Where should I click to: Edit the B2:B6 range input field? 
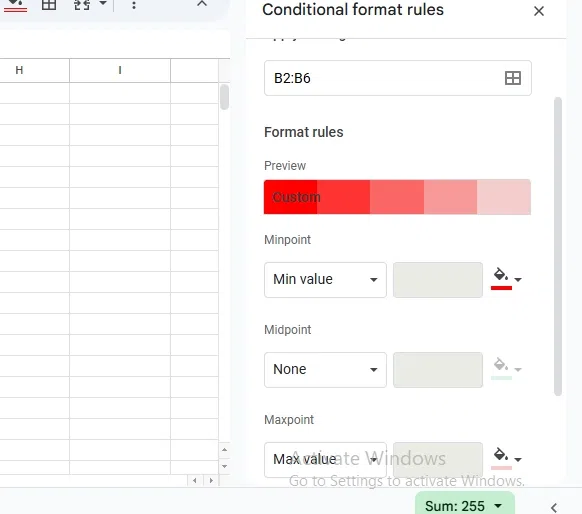pos(398,78)
